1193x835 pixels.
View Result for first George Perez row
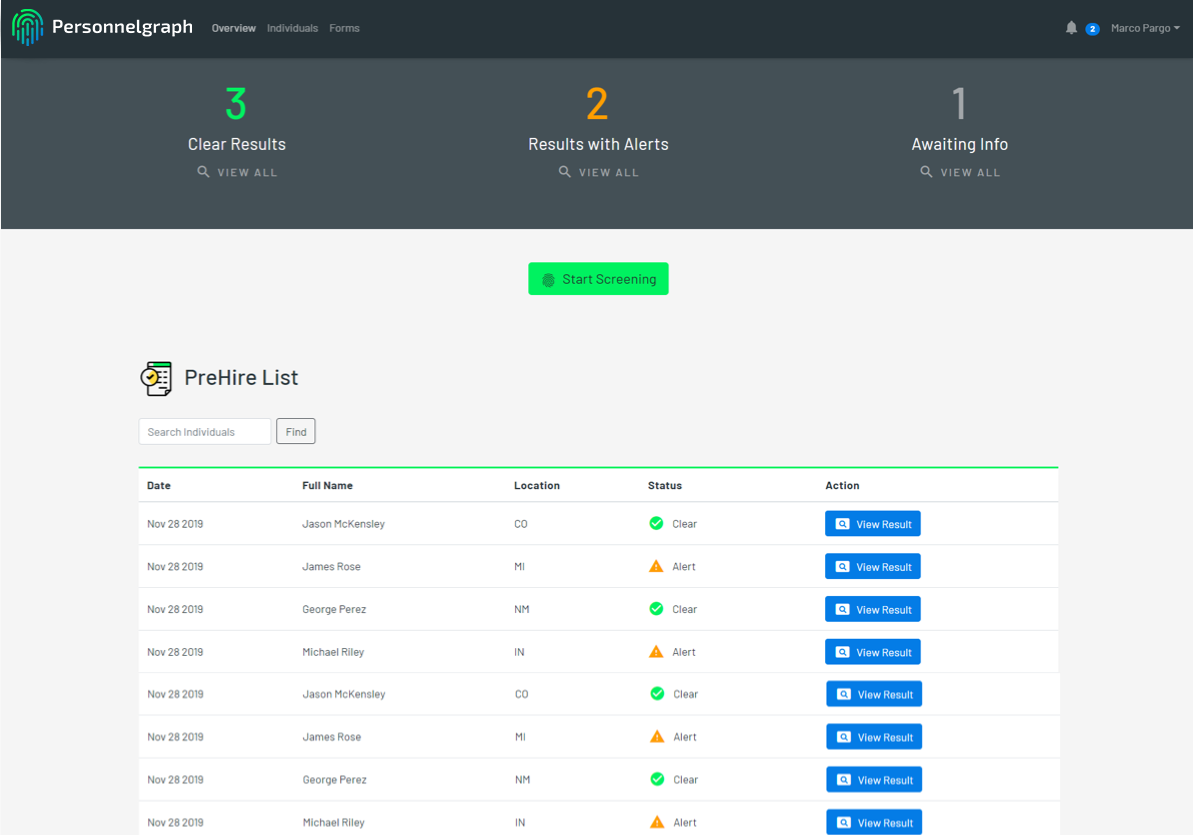[x=872, y=609]
